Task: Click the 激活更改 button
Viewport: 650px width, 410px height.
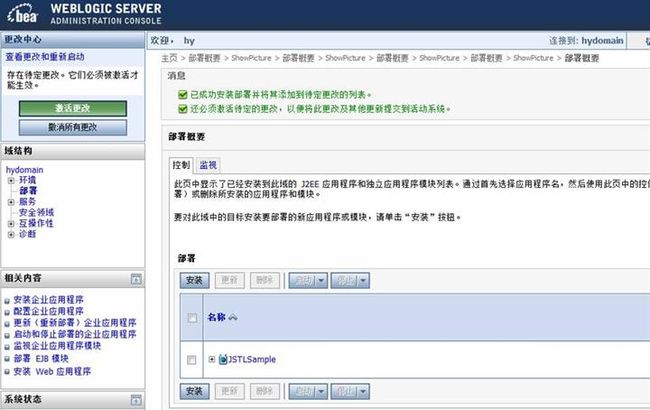Action: point(73,108)
